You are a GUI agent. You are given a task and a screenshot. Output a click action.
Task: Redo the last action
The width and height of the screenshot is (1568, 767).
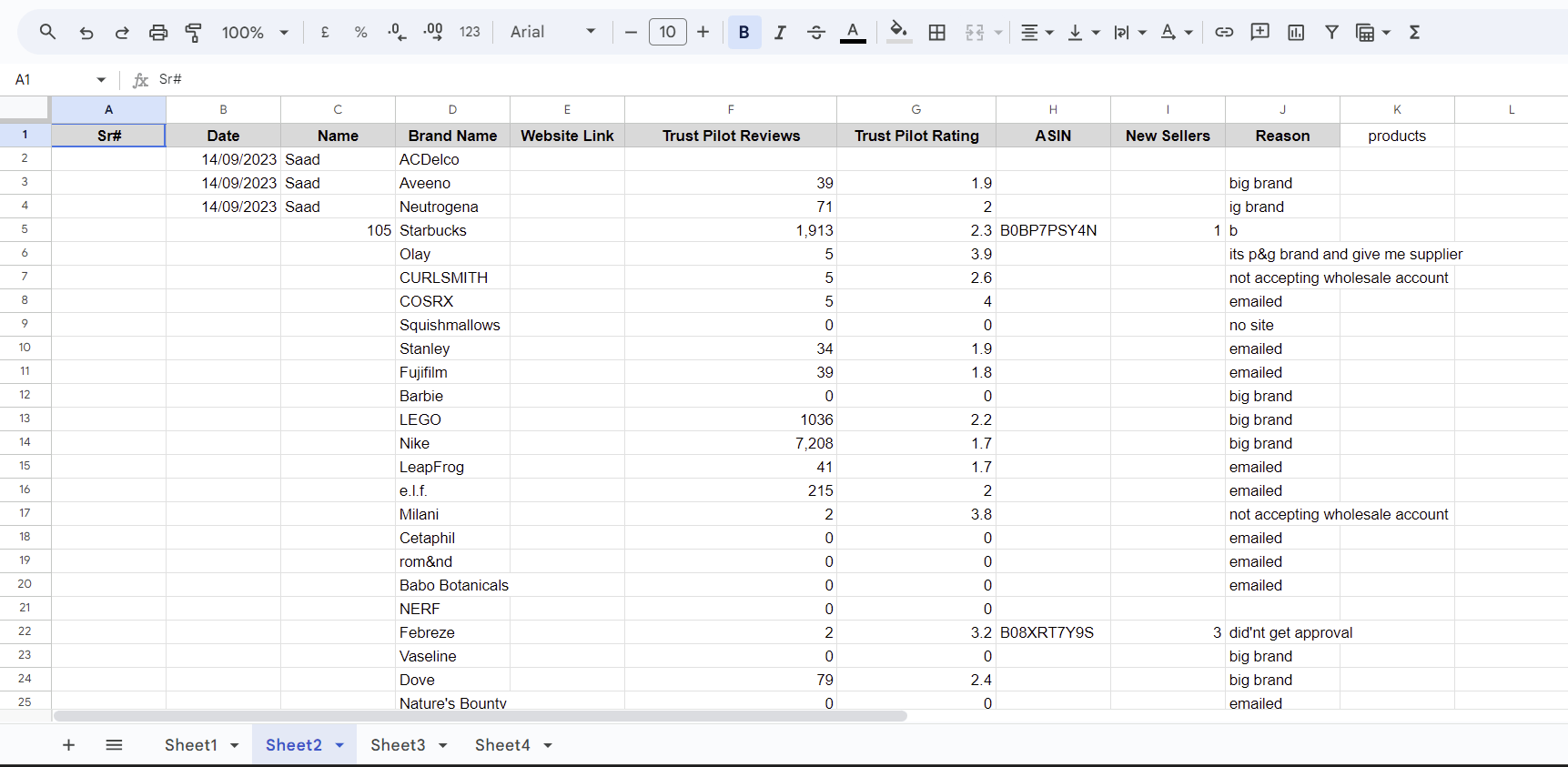coord(122,32)
